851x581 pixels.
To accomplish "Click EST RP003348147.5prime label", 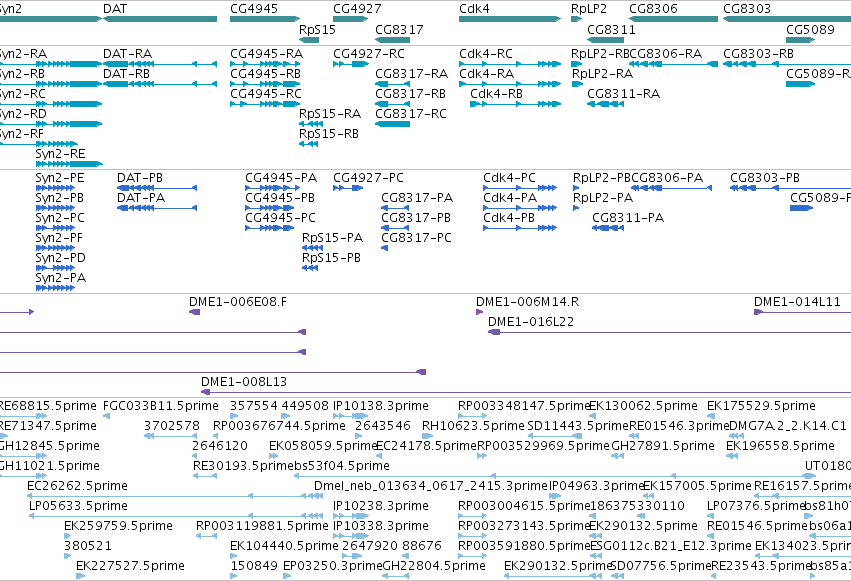I will click(523, 406).
